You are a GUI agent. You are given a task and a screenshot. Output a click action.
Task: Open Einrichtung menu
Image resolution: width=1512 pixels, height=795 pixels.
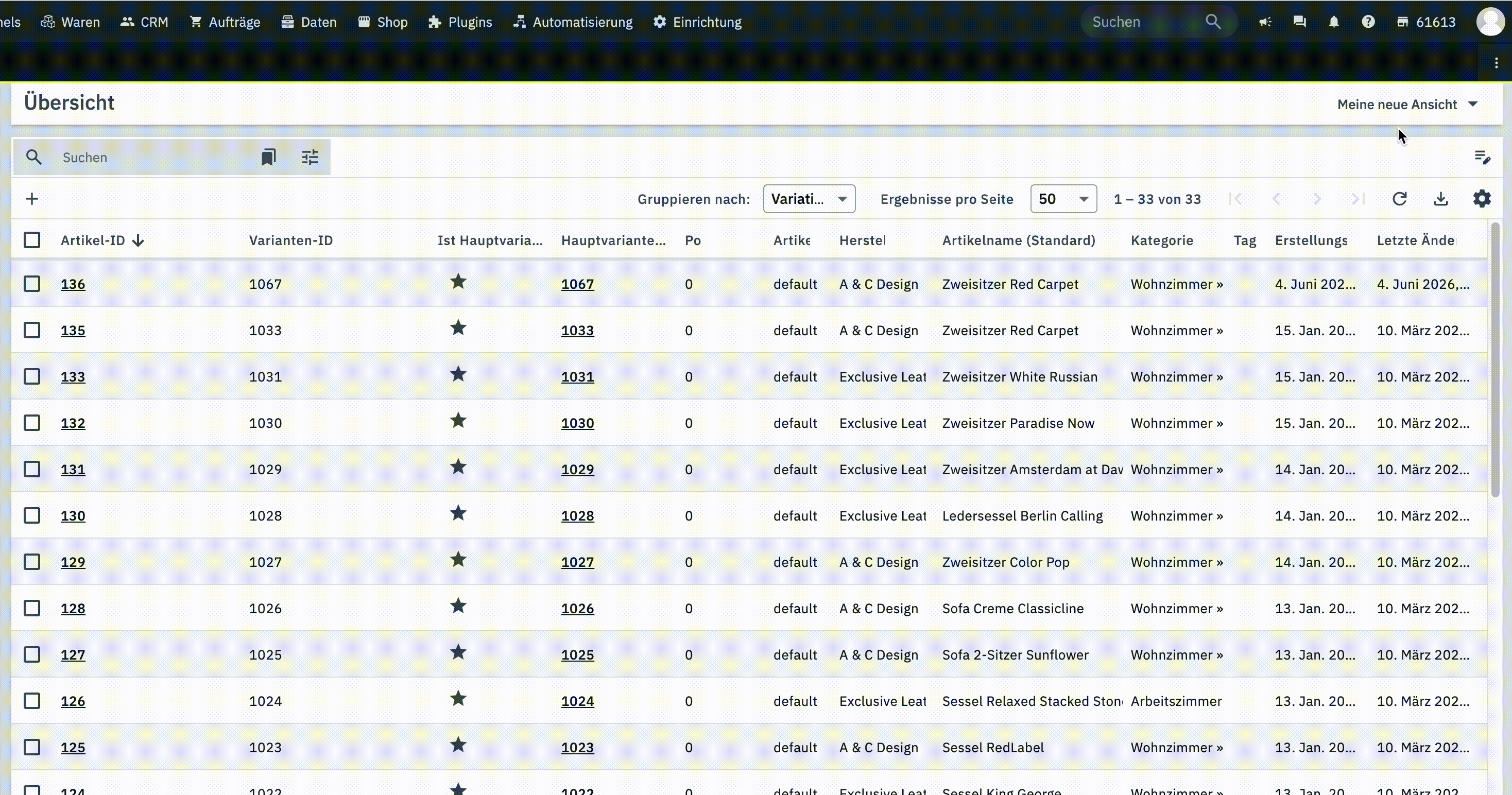(697, 22)
